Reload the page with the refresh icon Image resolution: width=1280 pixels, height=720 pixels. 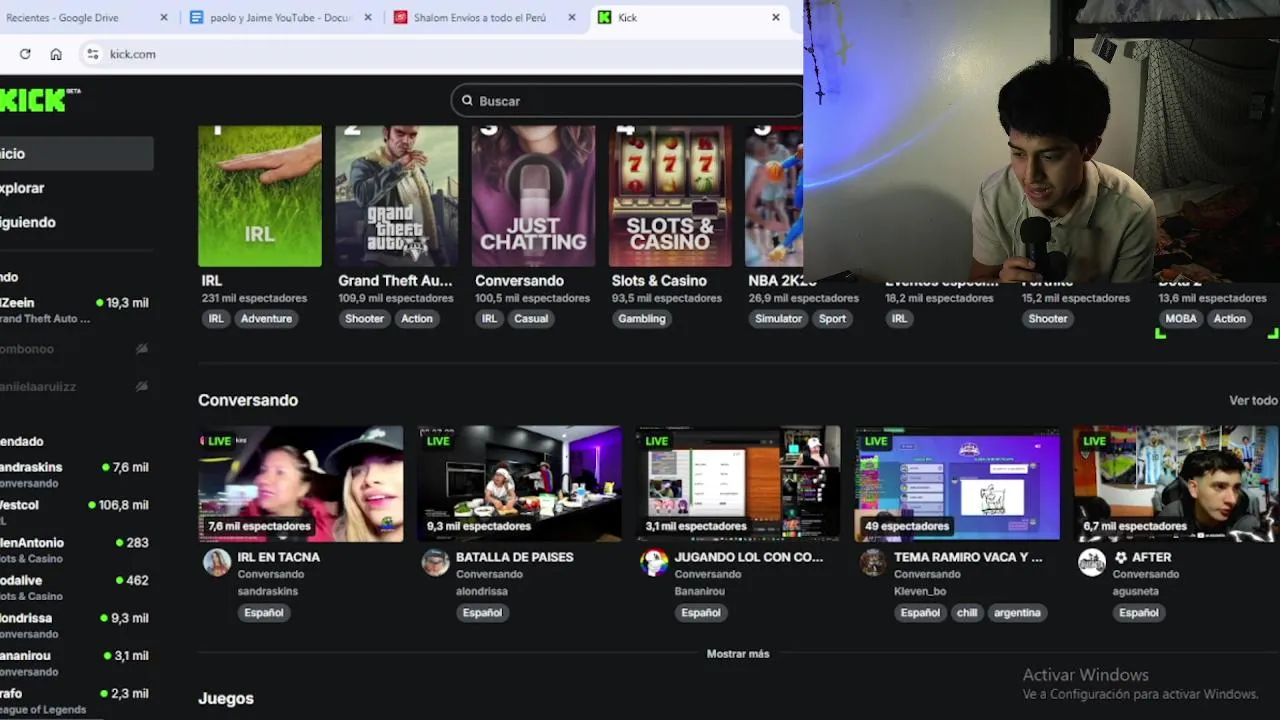point(25,54)
